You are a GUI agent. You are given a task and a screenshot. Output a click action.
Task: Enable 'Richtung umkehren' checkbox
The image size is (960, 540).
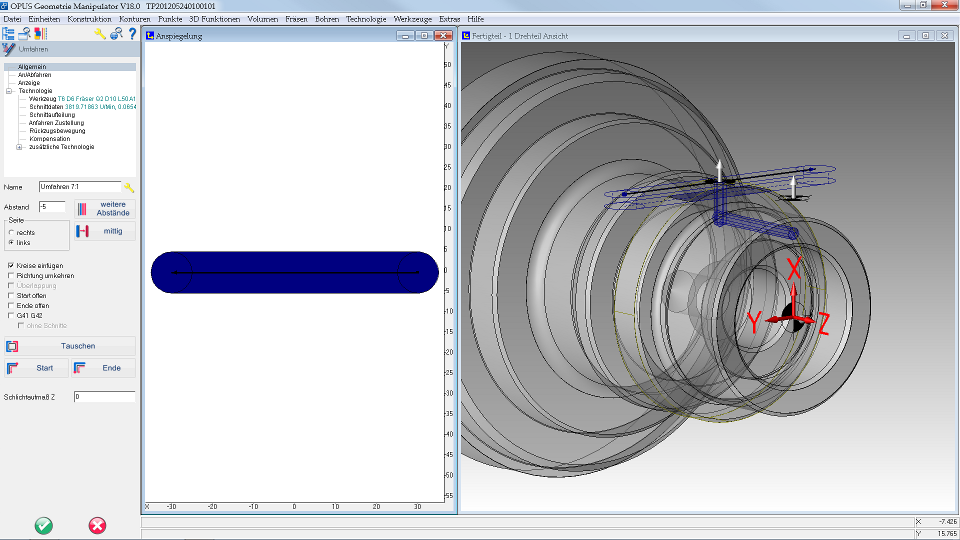coord(11,276)
